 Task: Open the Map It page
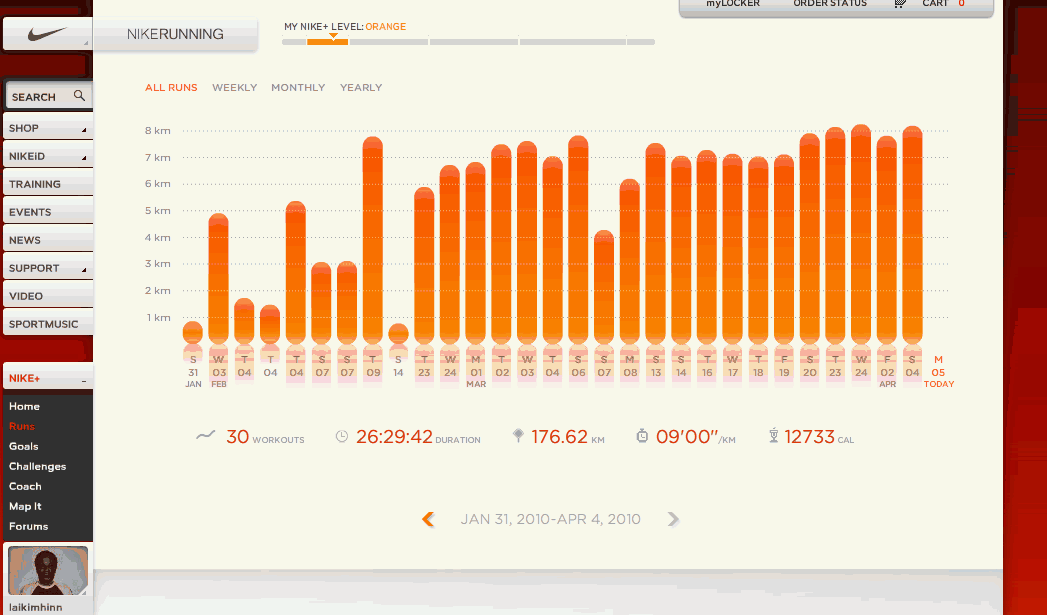tap(25, 506)
